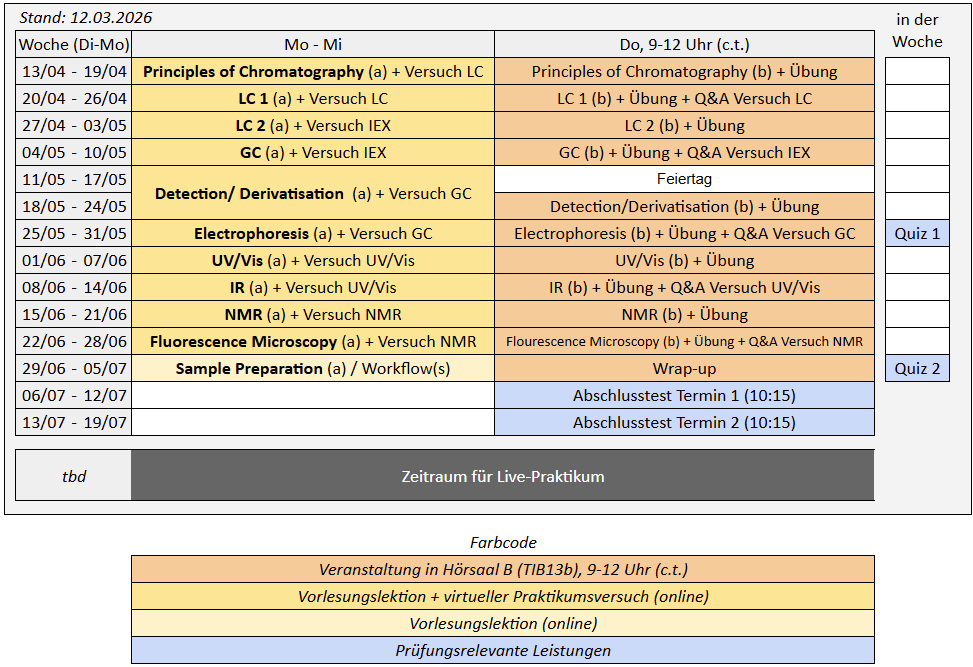This screenshot has width=973, height=667.
Task: Select the tbd cell
Action: pyautogui.click(x=74, y=476)
